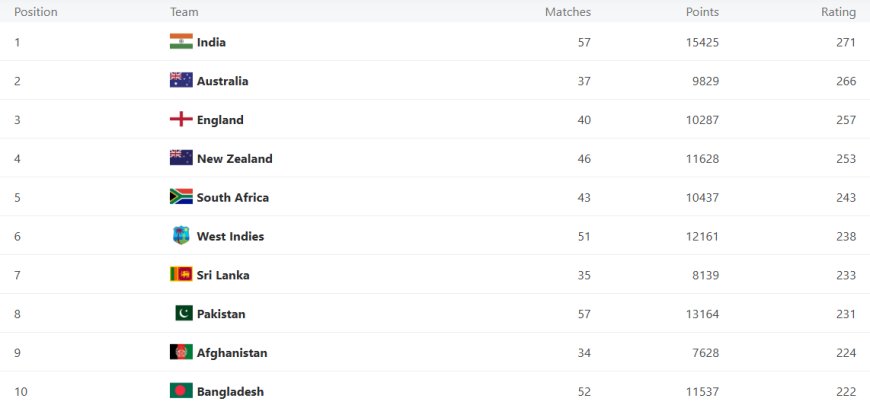Click the South Africa flag icon
The image size is (870, 408).
181,197
